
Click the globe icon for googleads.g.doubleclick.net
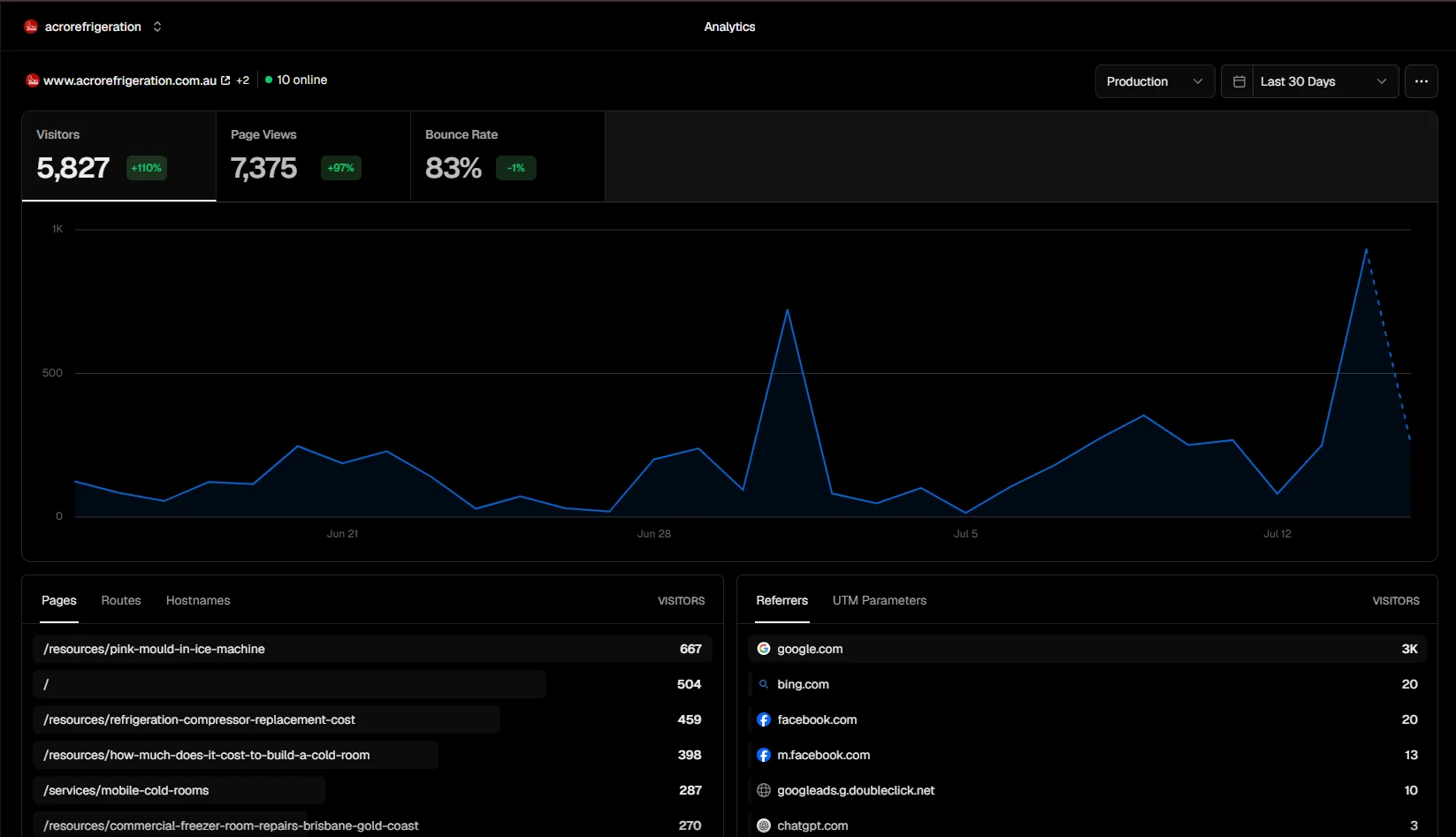764,790
